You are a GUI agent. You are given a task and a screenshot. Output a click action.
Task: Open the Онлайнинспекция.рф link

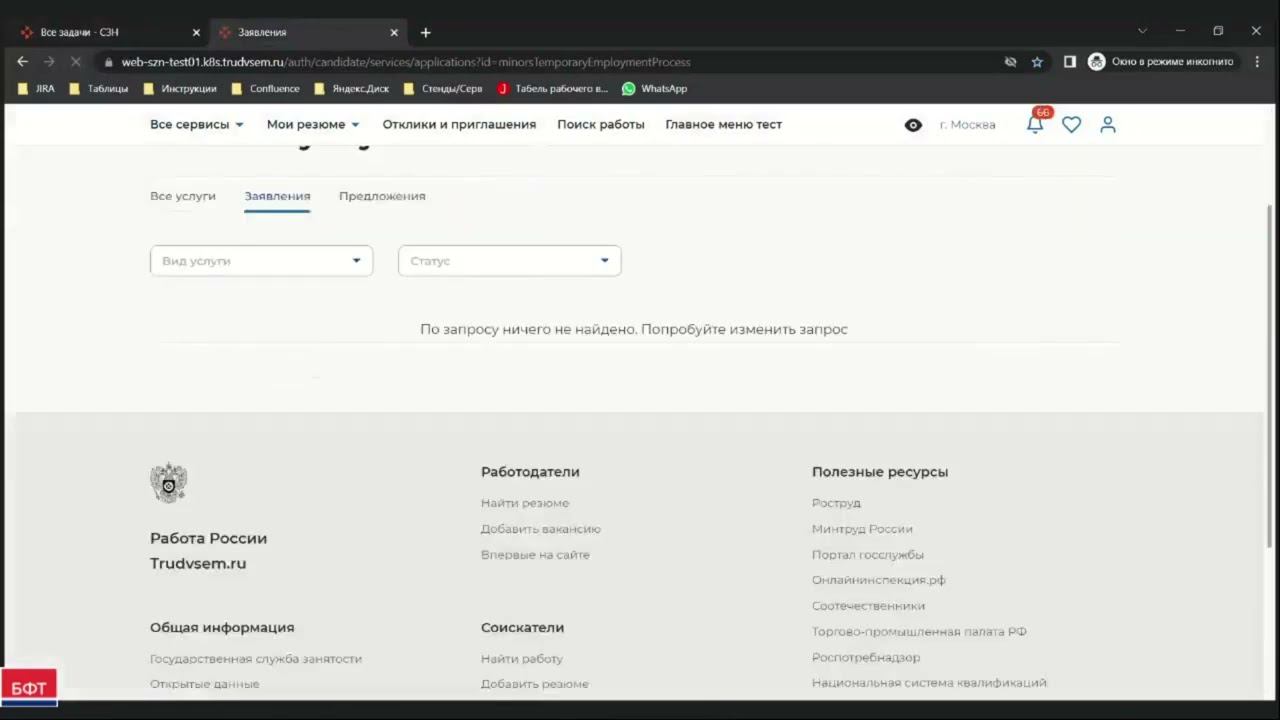(879, 580)
